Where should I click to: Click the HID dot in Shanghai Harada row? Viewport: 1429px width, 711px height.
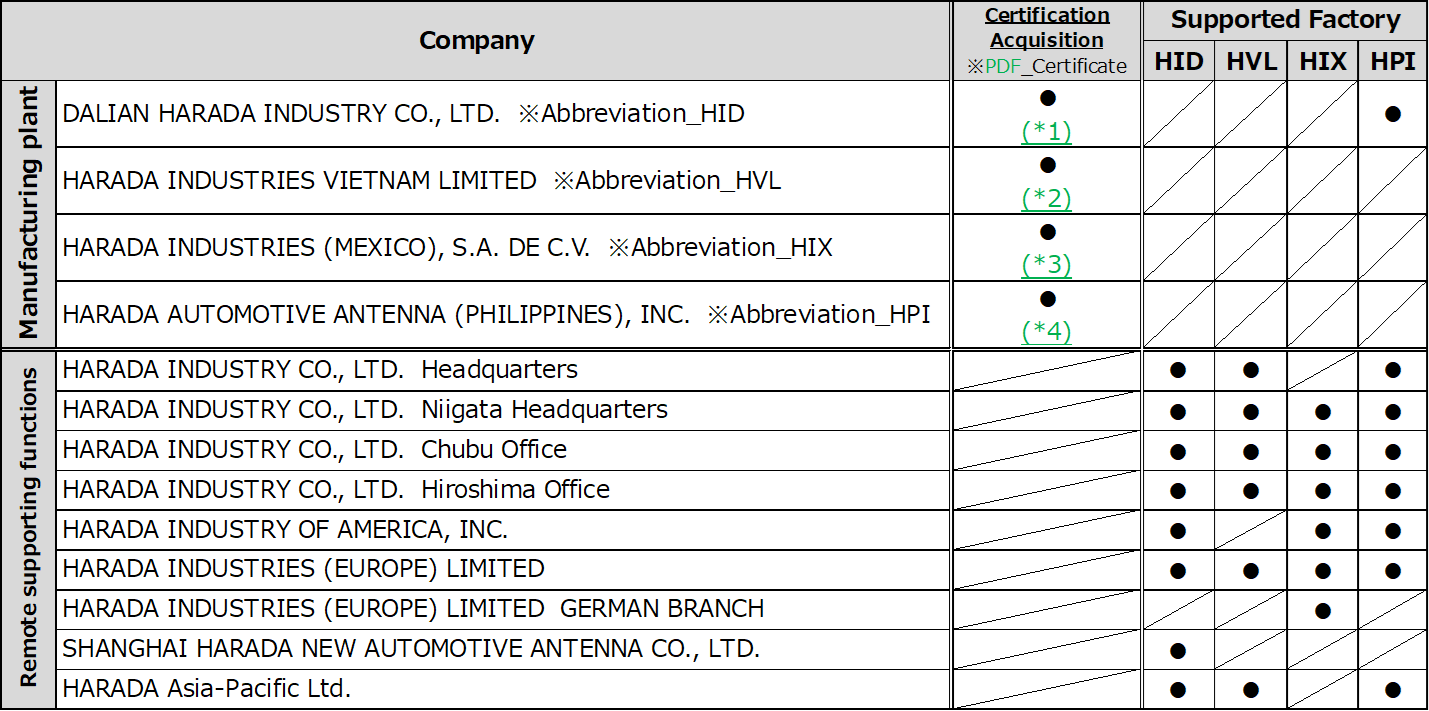coord(1178,650)
